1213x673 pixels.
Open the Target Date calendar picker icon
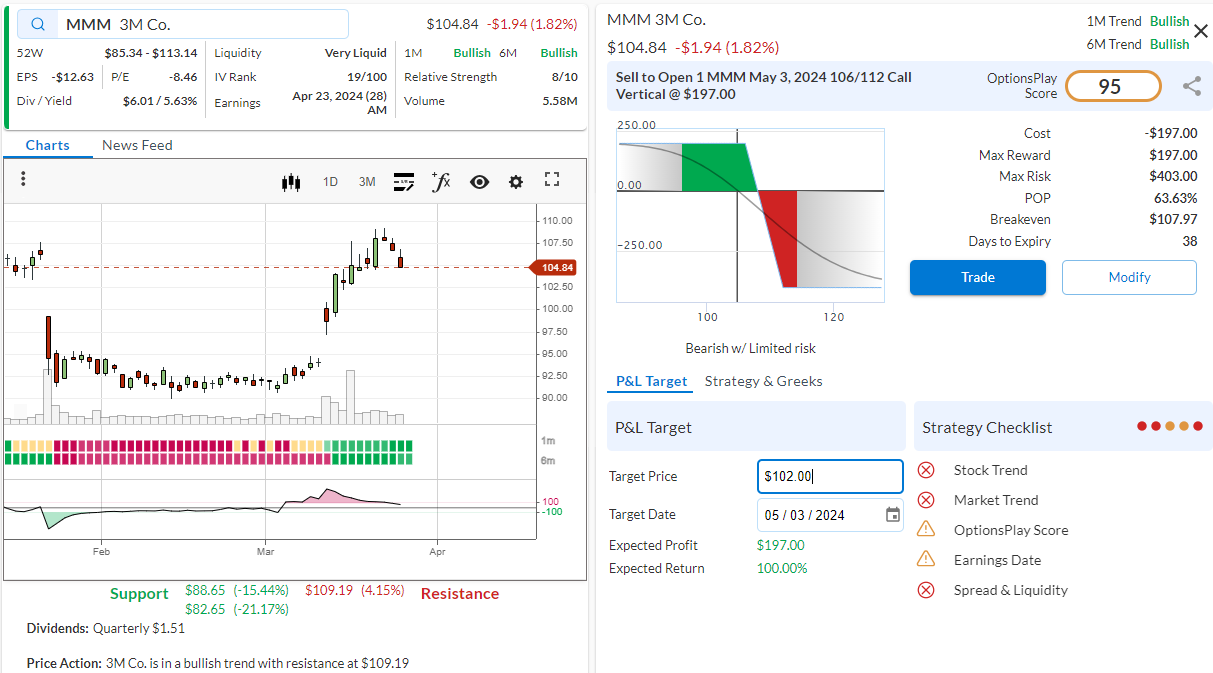[893, 515]
